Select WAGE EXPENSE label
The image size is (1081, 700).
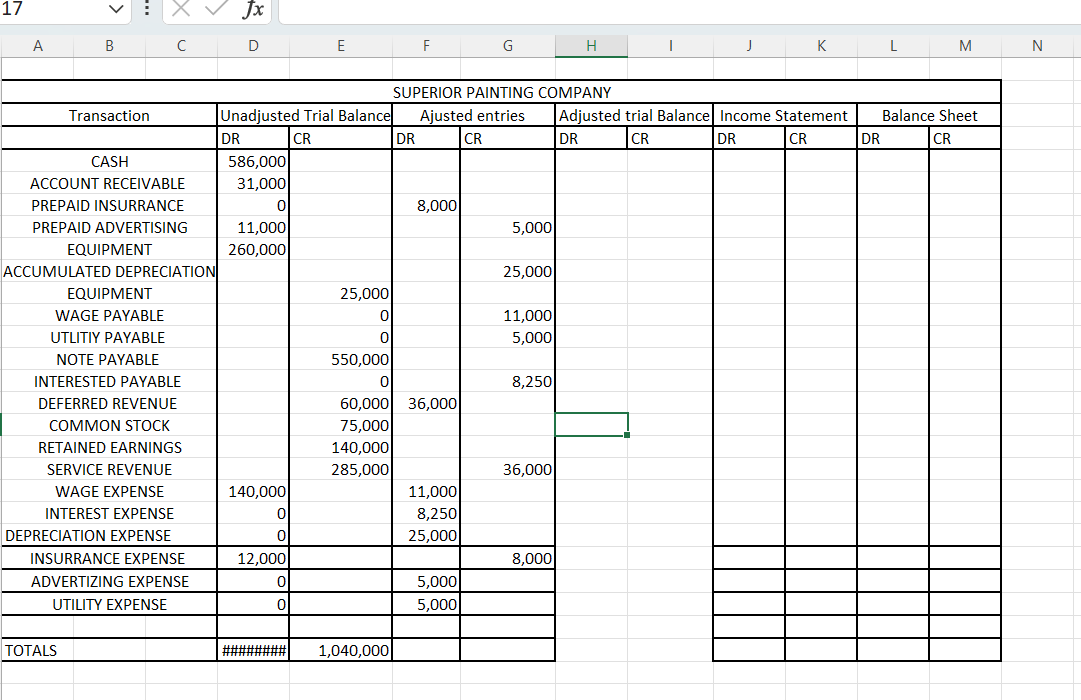point(110,492)
